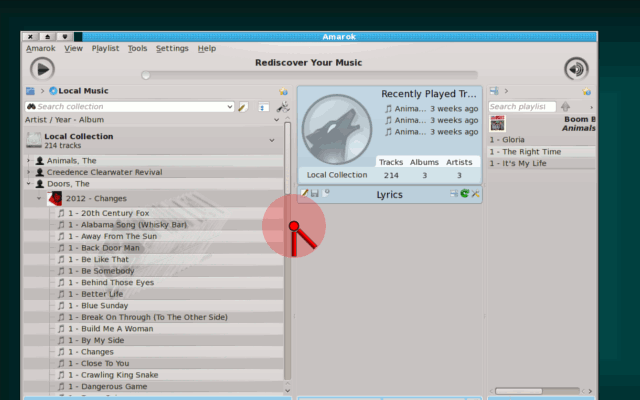The height and width of the screenshot is (400, 640).
Task: Toggle merged collection view icon
Action: (x=264, y=107)
